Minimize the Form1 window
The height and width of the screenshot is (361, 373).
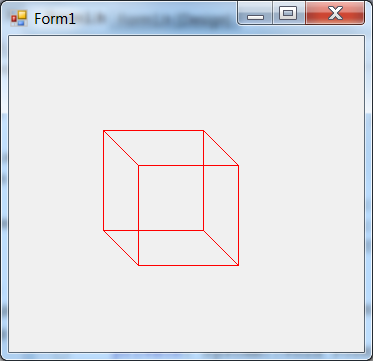click(255, 13)
